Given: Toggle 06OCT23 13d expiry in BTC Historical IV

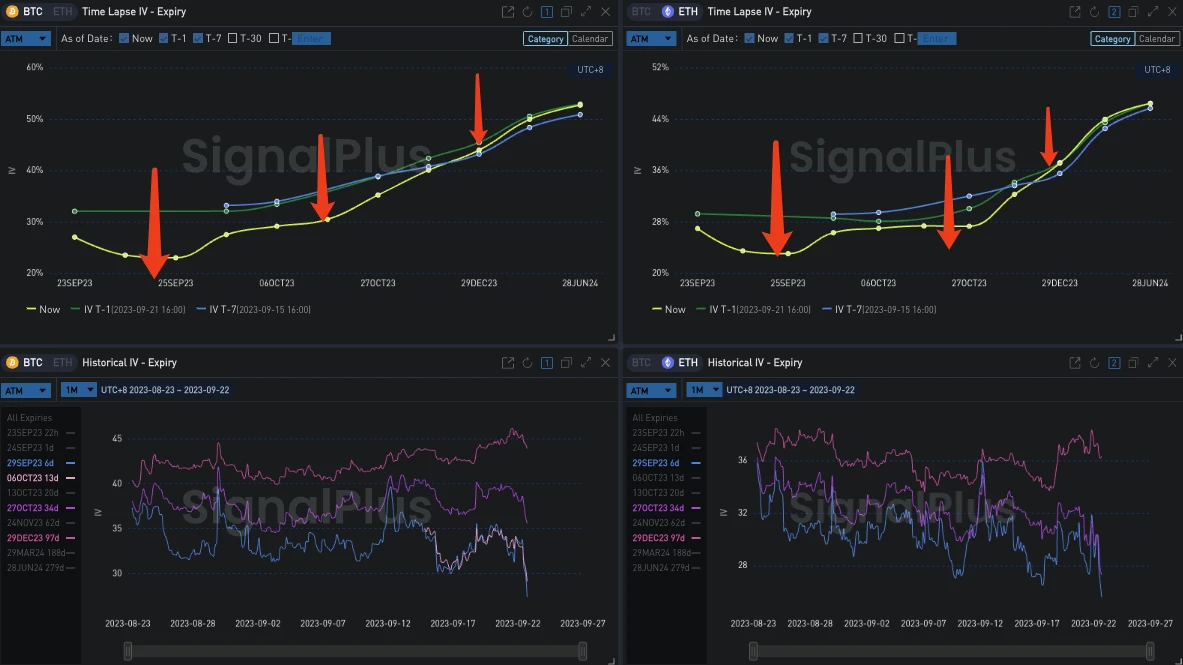Looking at the screenshot, I should pos(41,479).
